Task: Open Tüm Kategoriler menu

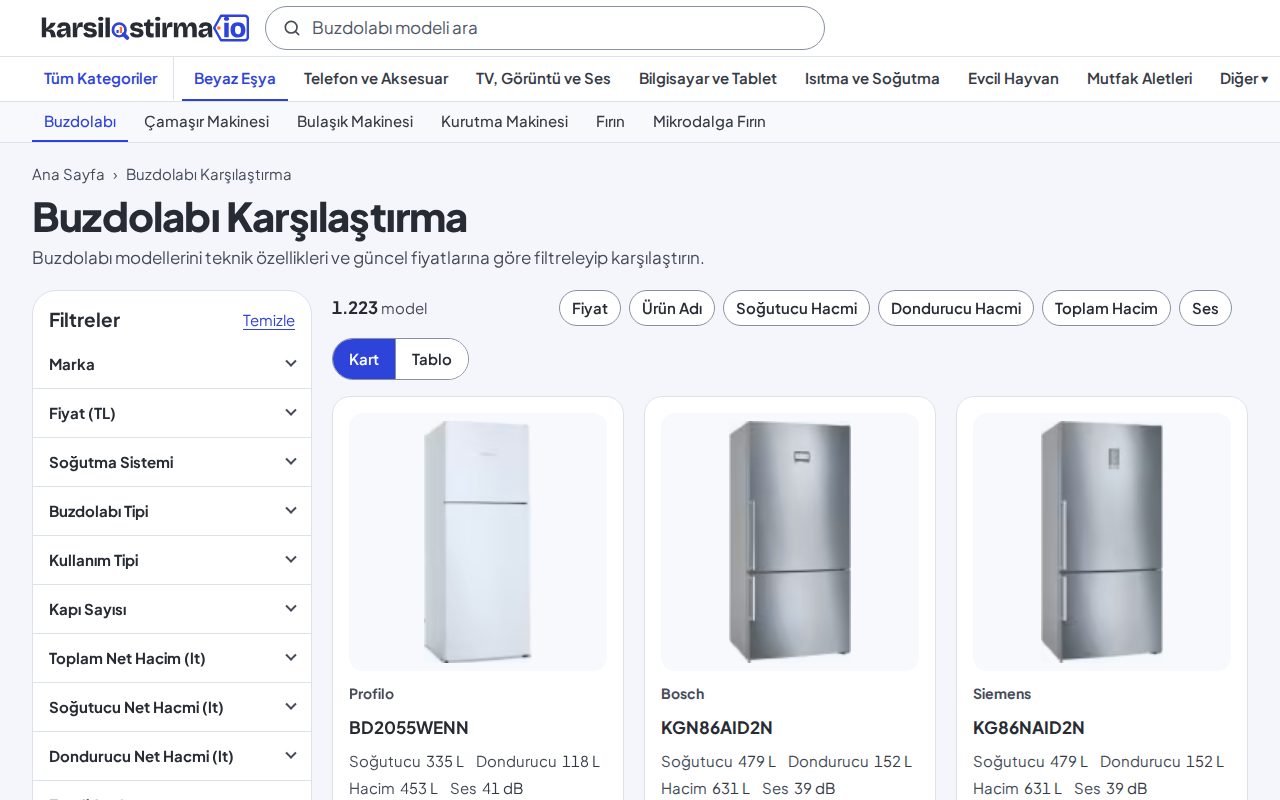Action: (x=100, y=78)
